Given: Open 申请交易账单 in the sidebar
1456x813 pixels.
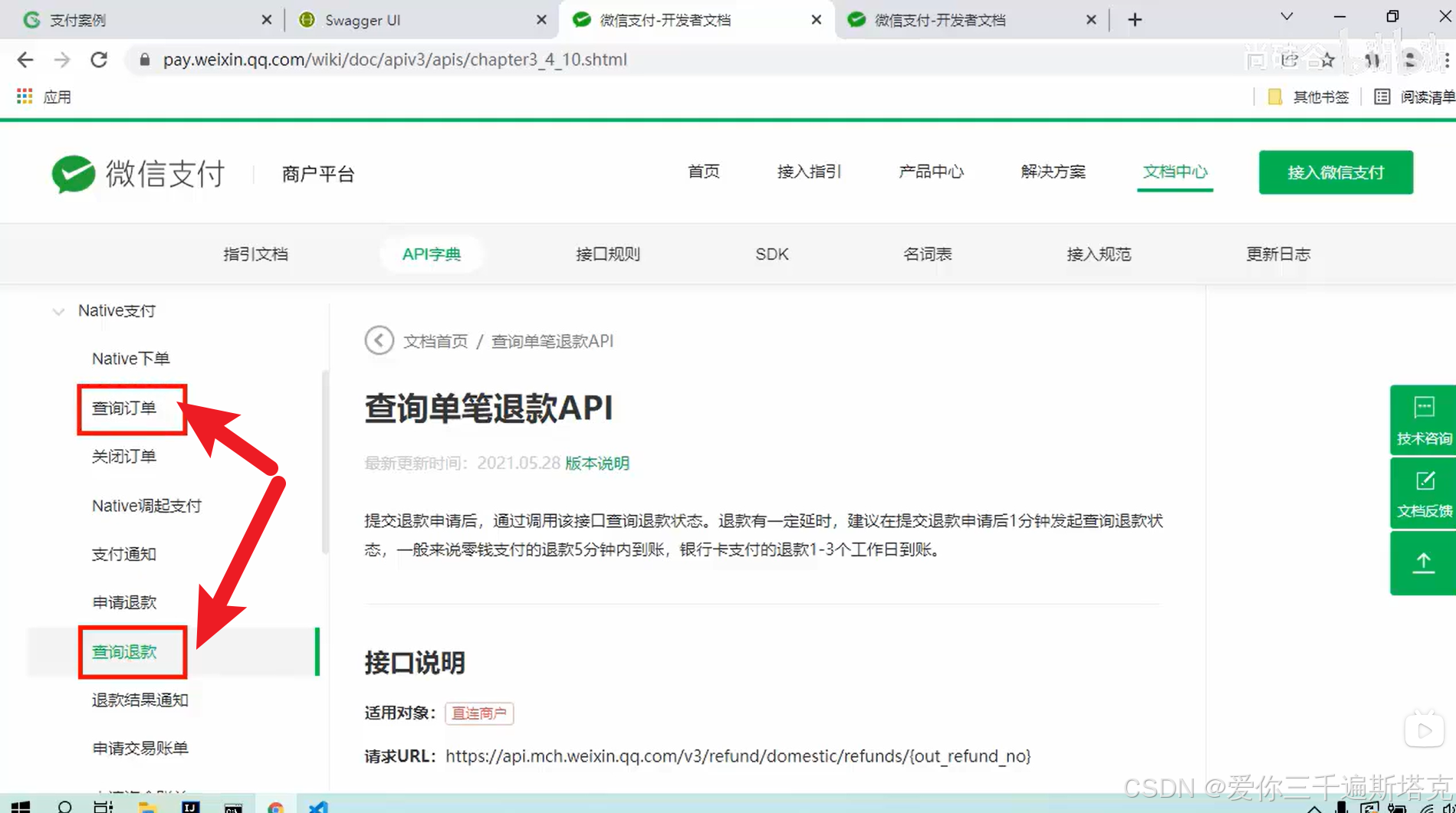Looking at the screenshot, I should [140, 749].
